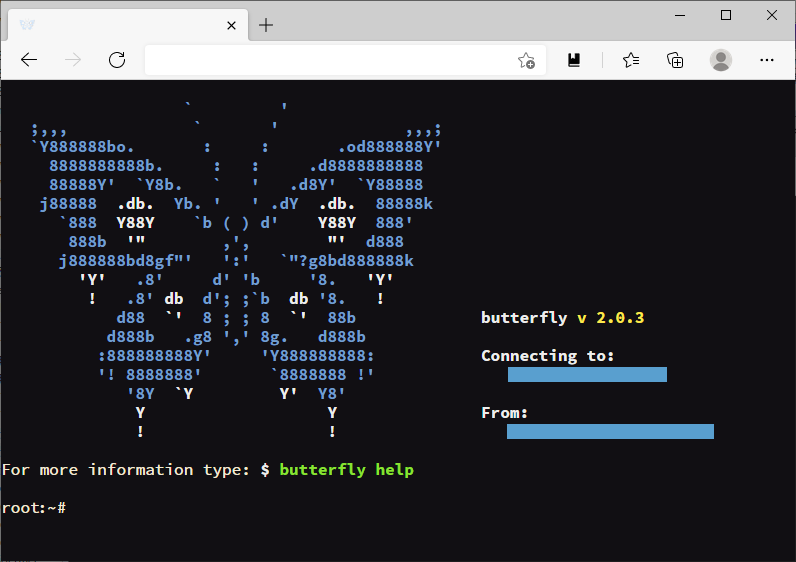
Task: Add this page to favorites
Action: (526, 60)
